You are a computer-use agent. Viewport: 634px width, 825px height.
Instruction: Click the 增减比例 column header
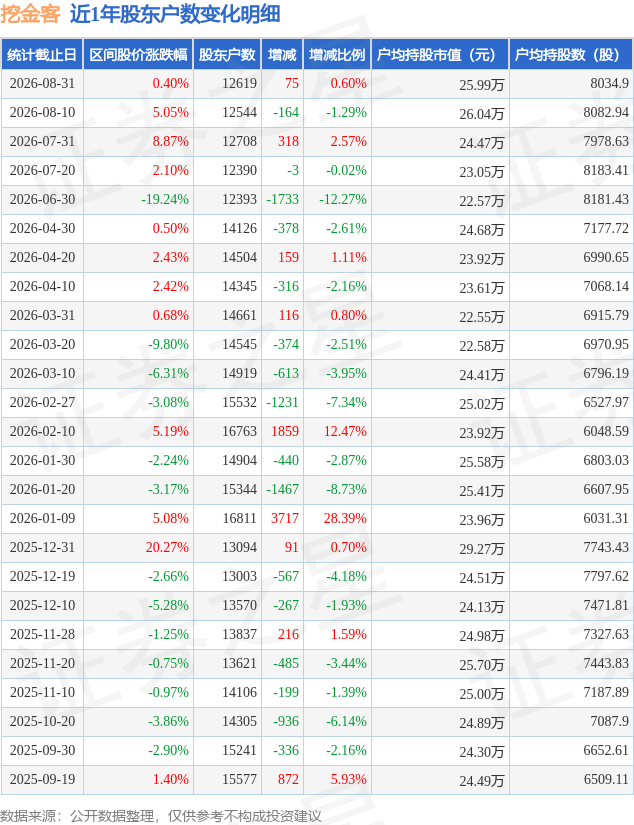(x=337, y=55)
